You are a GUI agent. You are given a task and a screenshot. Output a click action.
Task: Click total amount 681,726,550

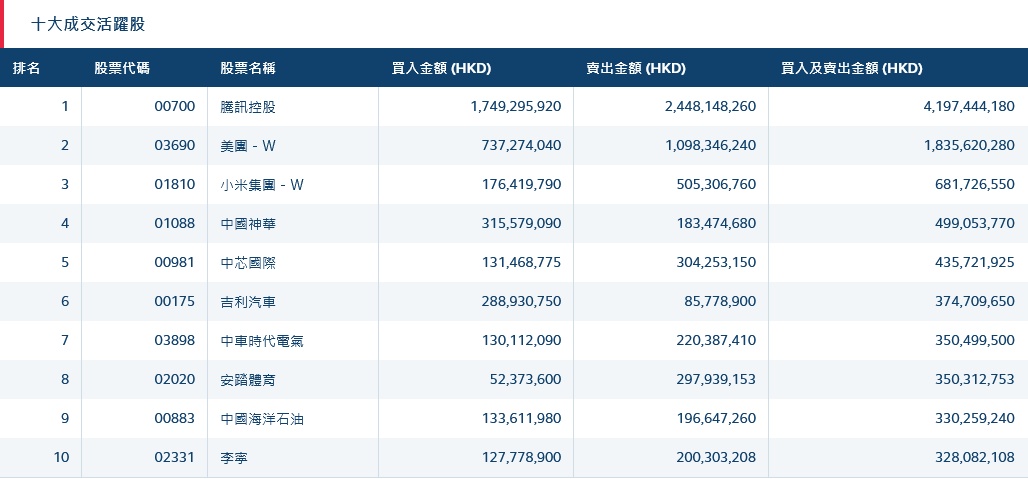click(x=975, y=185)
